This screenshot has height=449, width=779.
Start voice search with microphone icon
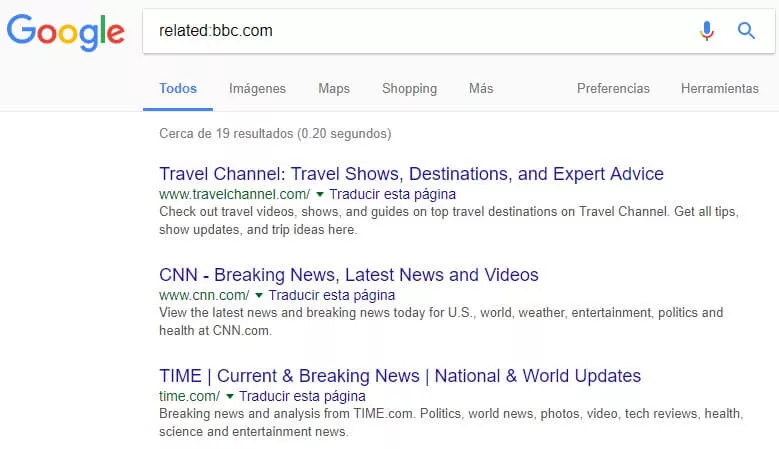pyautogui.click(x=706, y=31)
